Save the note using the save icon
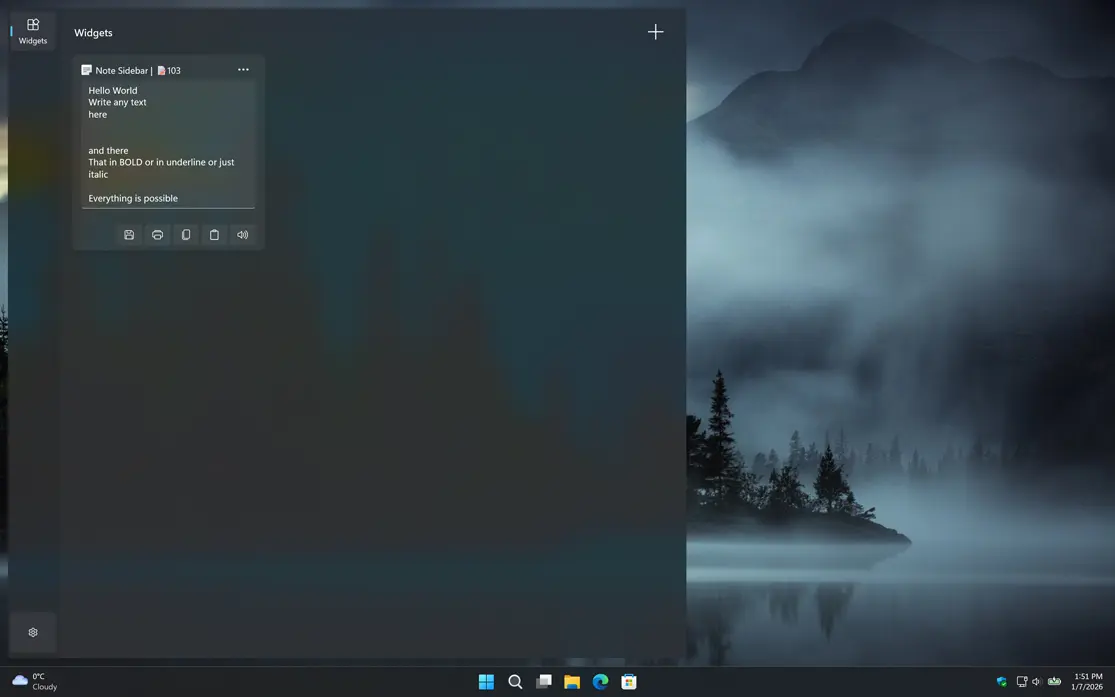The width and height of the screenshot is (1115, 697). 129,234
